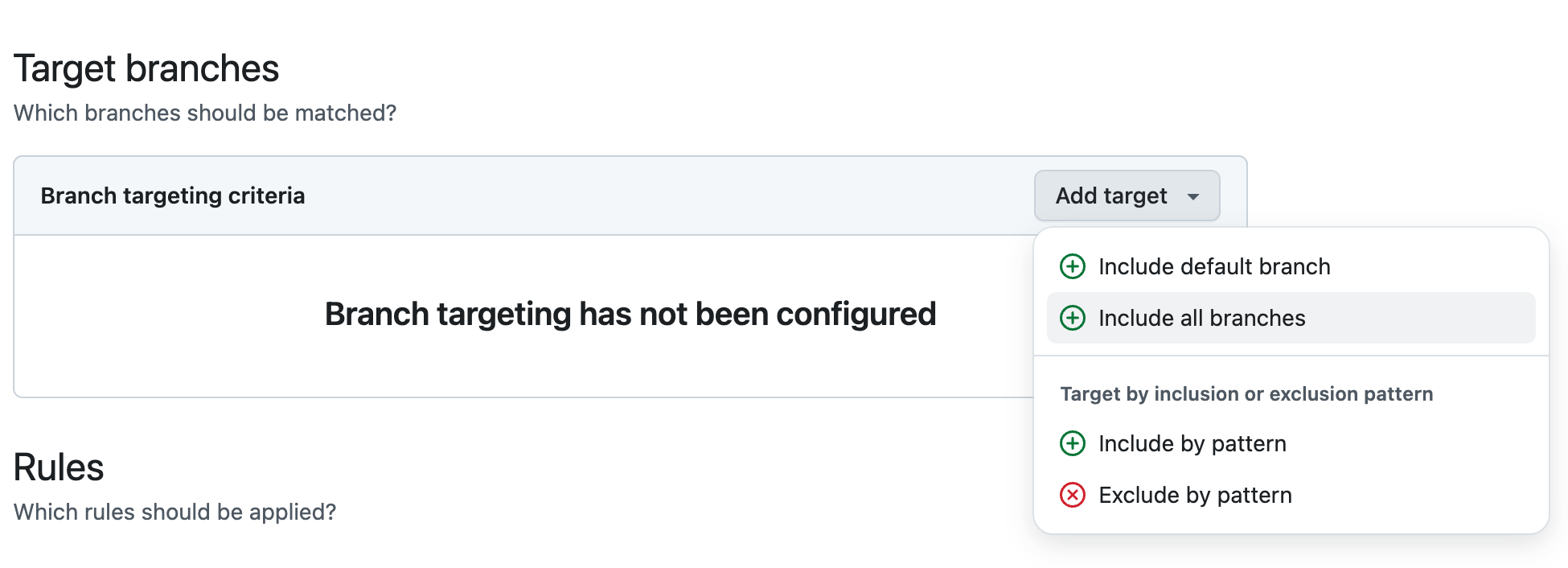Viewport: 1568px width, 568px height.
Task: Select Include by pattern menu entry
Action: coord(1291,443)
